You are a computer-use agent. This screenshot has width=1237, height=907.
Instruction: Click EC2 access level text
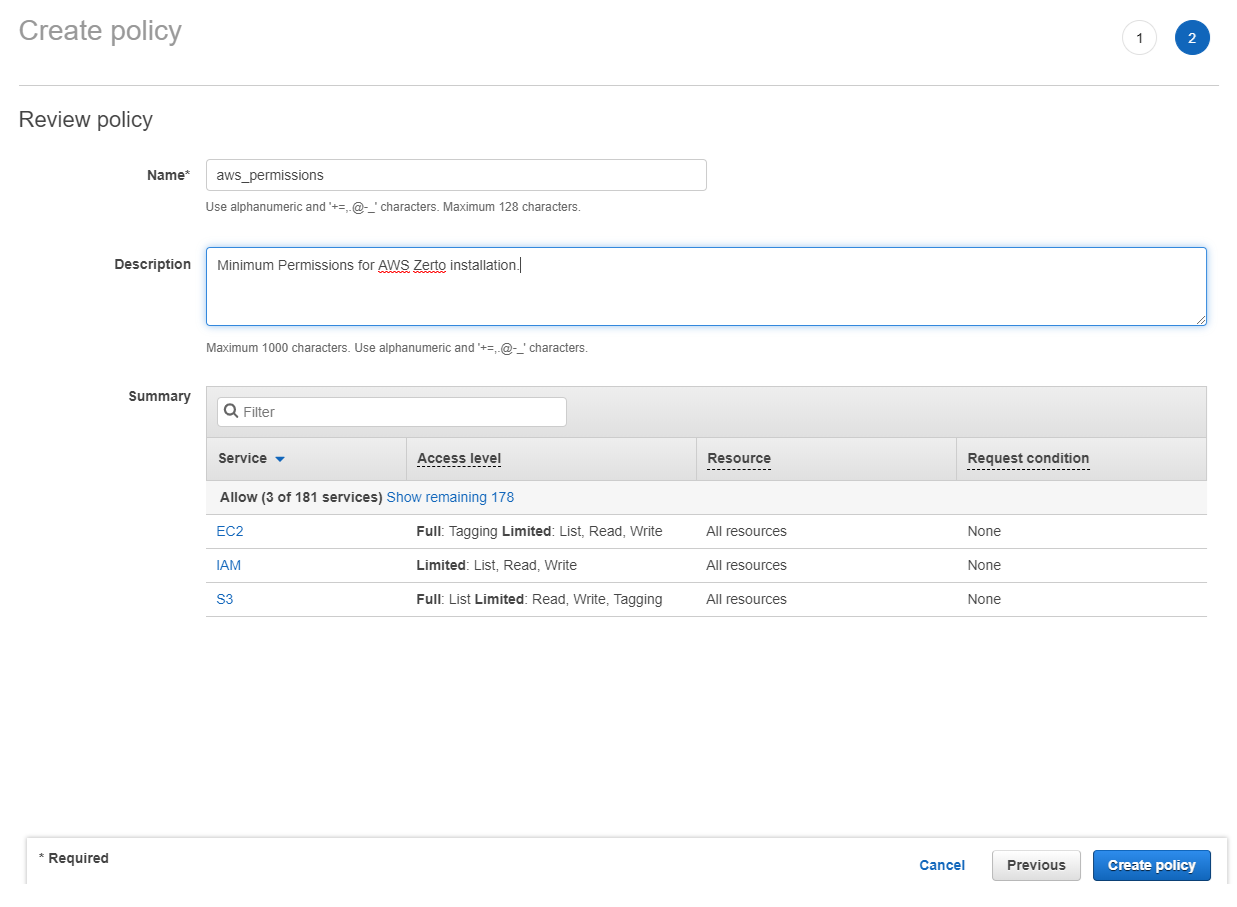pos(539,531)
